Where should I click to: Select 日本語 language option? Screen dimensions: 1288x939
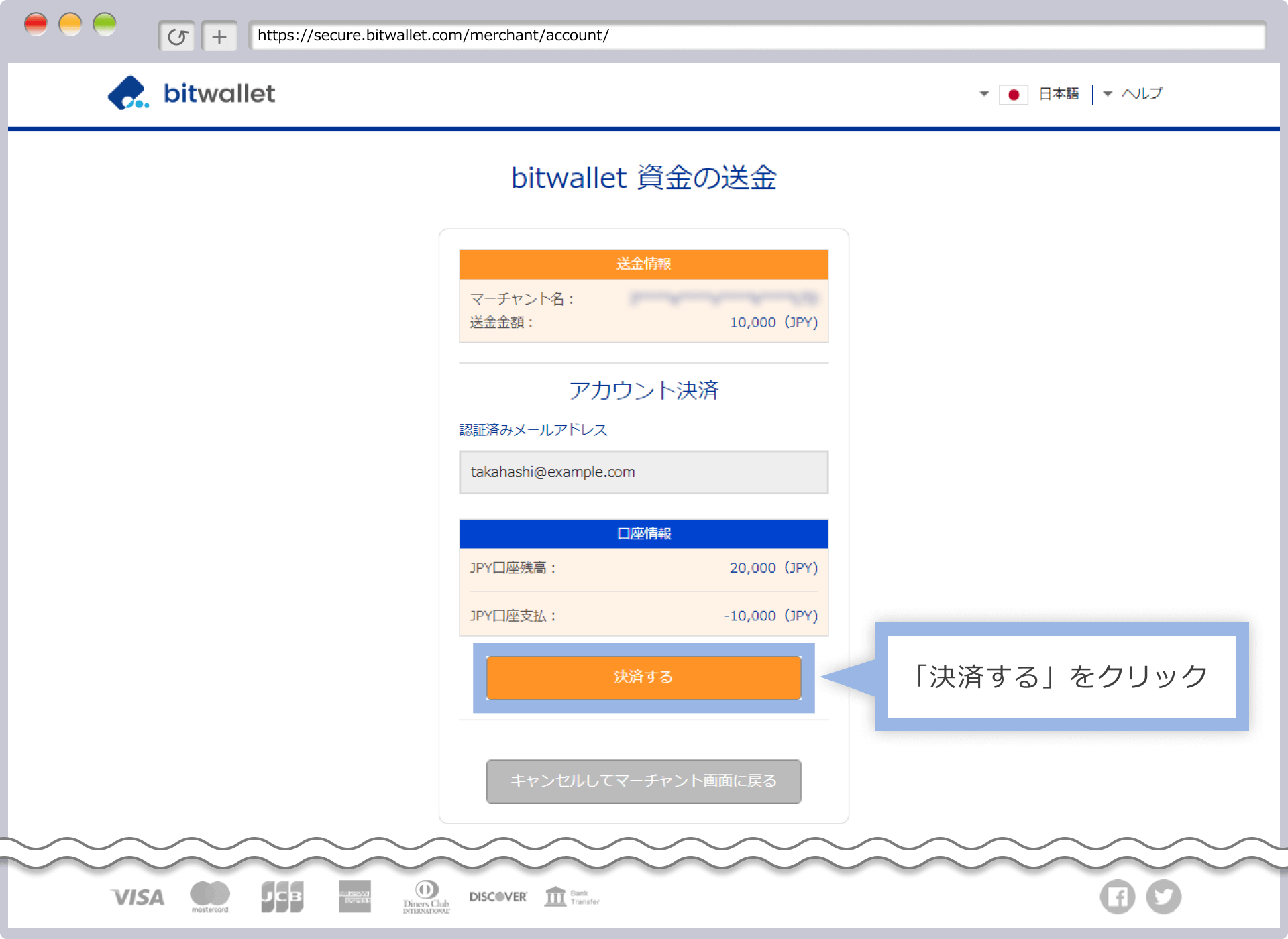point(1058,94)
